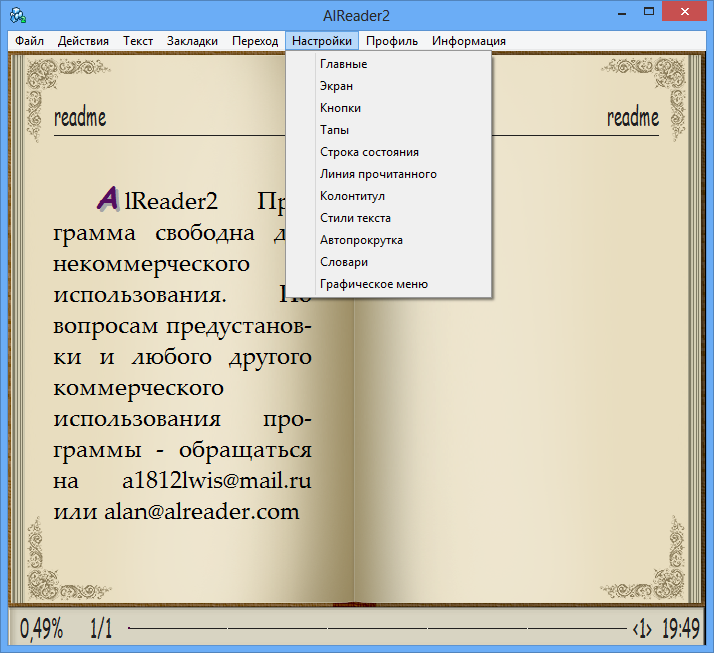
Task: Open the Файл menu
Action: tap(29, 41)
